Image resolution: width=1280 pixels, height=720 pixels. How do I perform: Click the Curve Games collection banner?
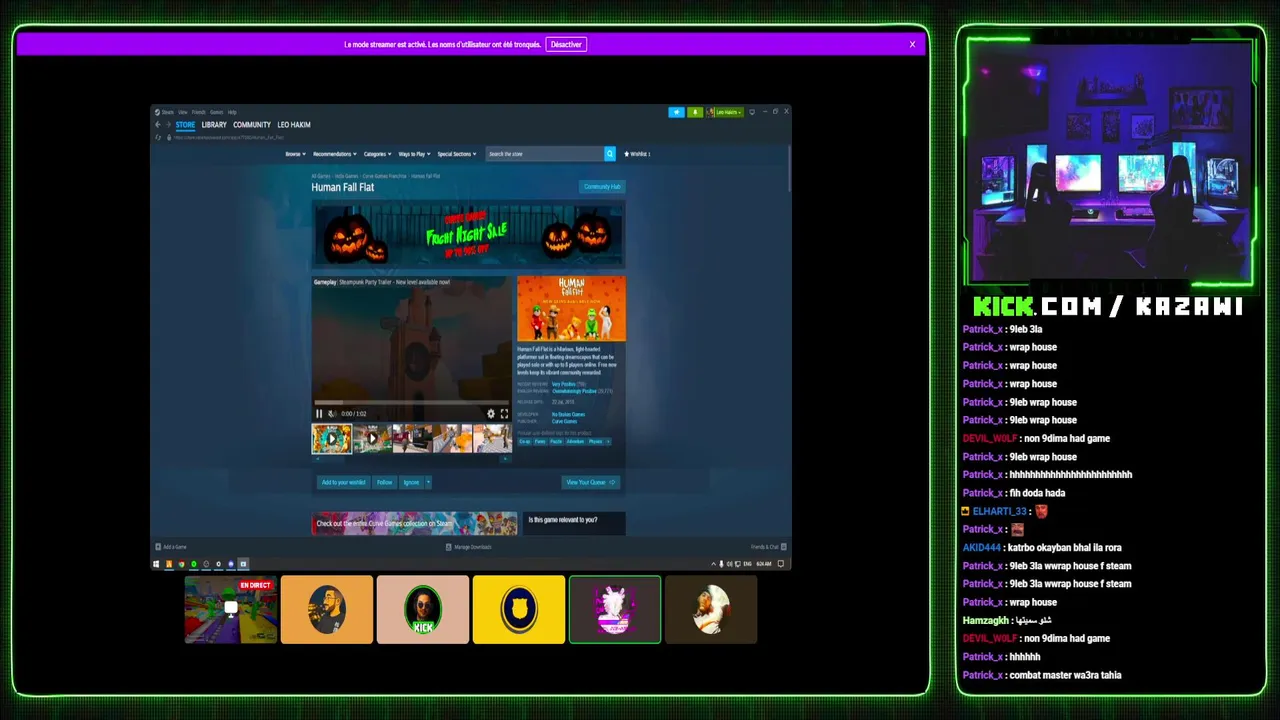414,523
